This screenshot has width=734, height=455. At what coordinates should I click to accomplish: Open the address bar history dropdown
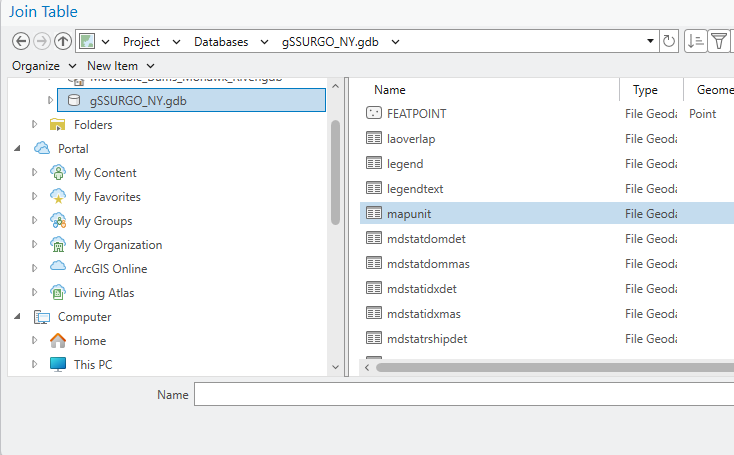pyautogui.click(x=650, y=41)
